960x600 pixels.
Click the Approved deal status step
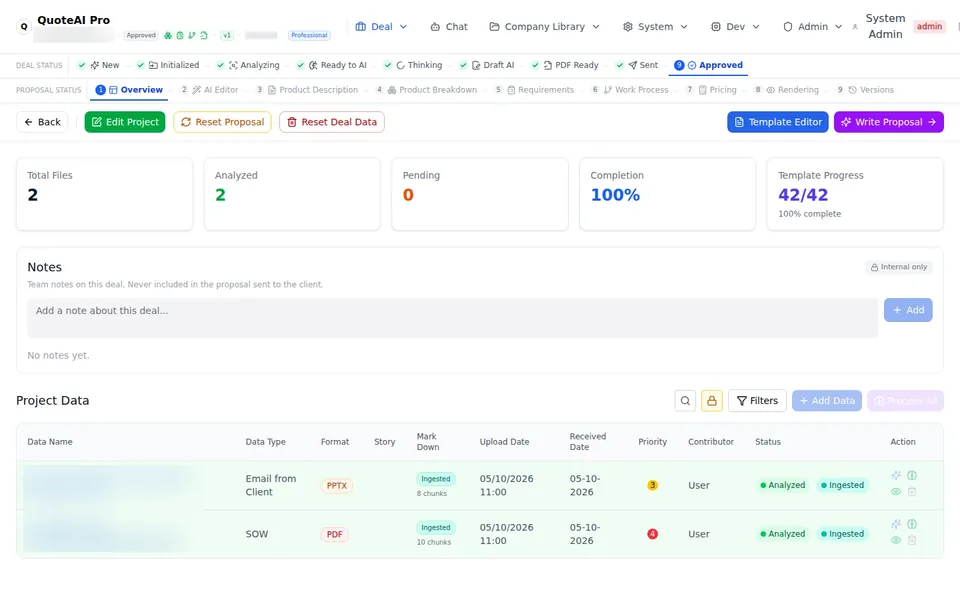click(x=708, y=65)
